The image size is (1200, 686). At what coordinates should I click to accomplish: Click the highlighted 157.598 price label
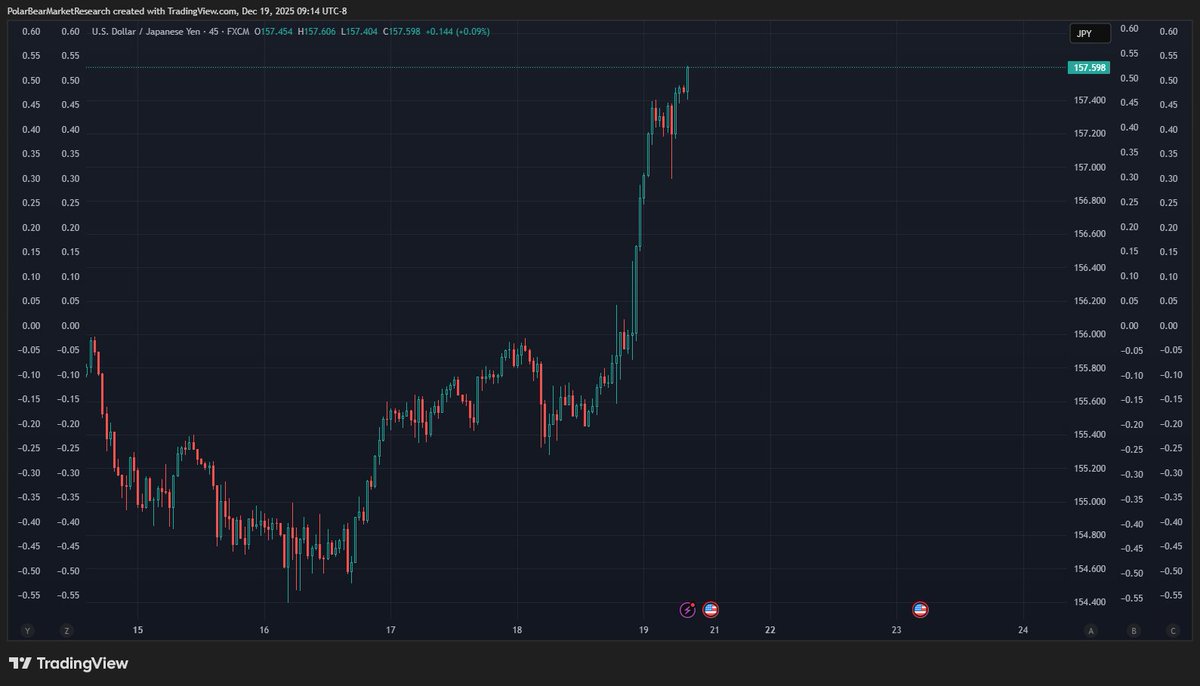point(1088,67)
